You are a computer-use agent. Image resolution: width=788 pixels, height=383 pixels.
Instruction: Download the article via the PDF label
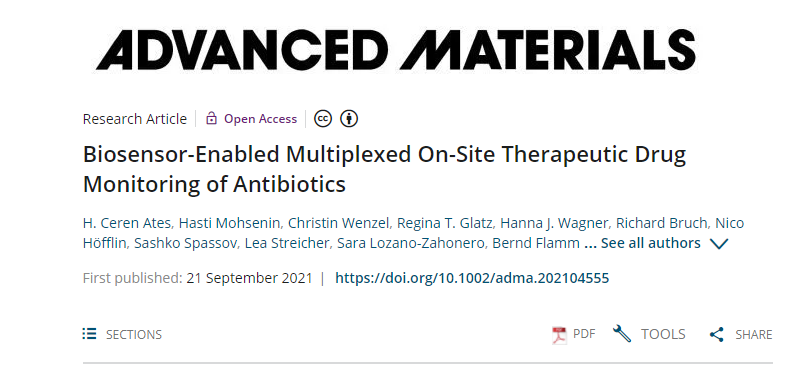pyautogui.click(x=584, y=334)
